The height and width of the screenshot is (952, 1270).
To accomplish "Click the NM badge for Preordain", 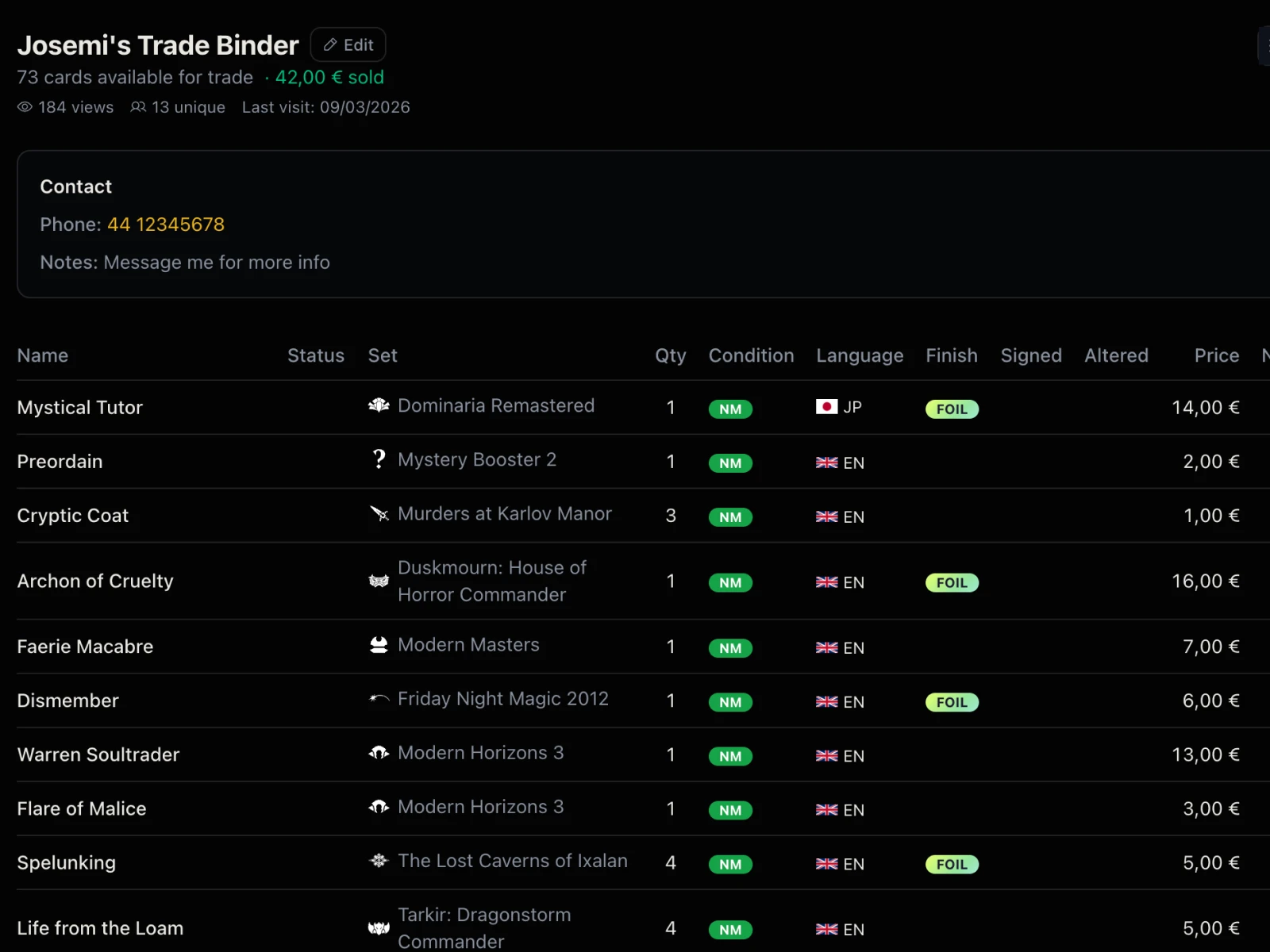I will point(730,463).
